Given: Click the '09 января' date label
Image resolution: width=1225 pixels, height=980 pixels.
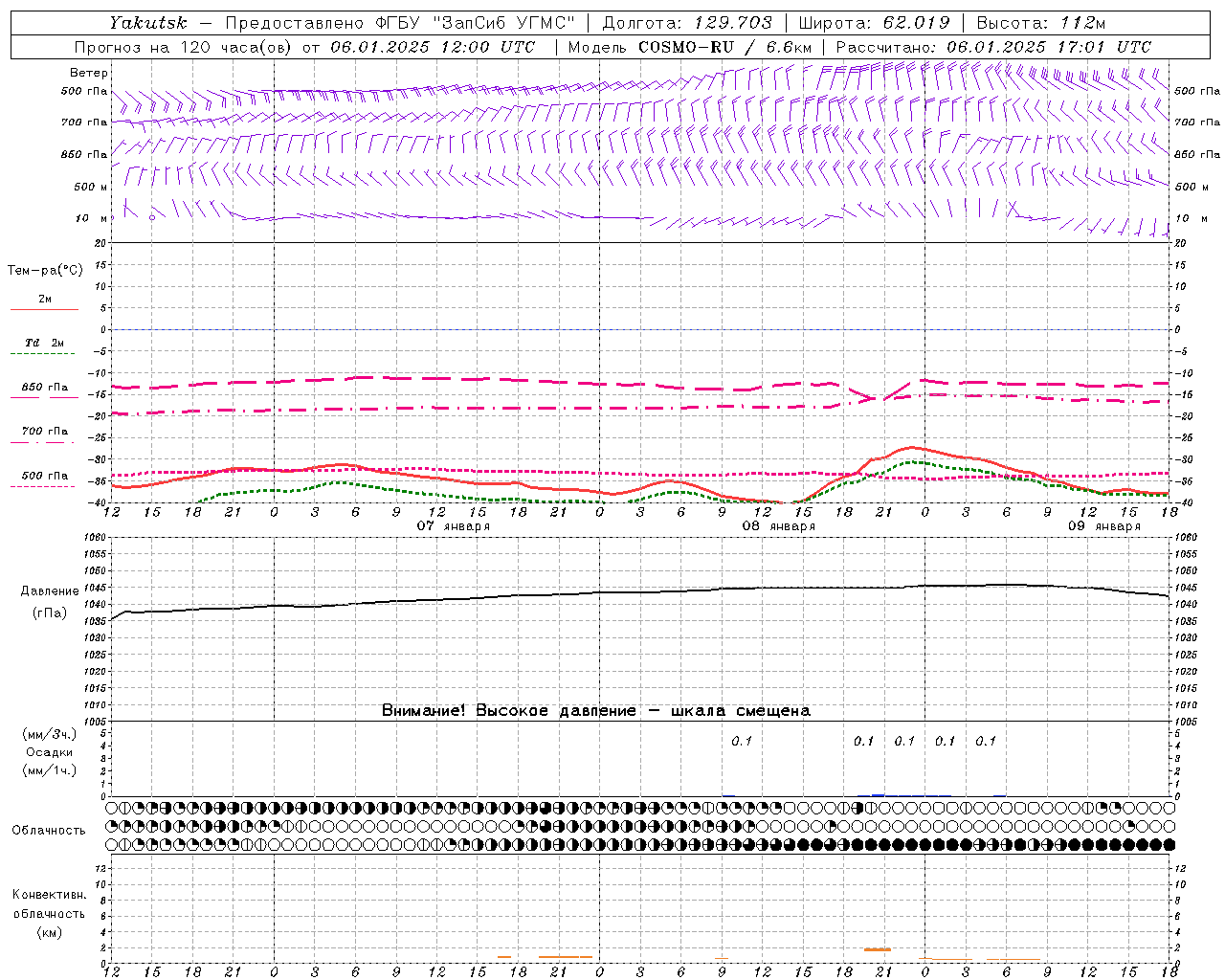Looking at the screenshot, I should [x=1104, y=526].
